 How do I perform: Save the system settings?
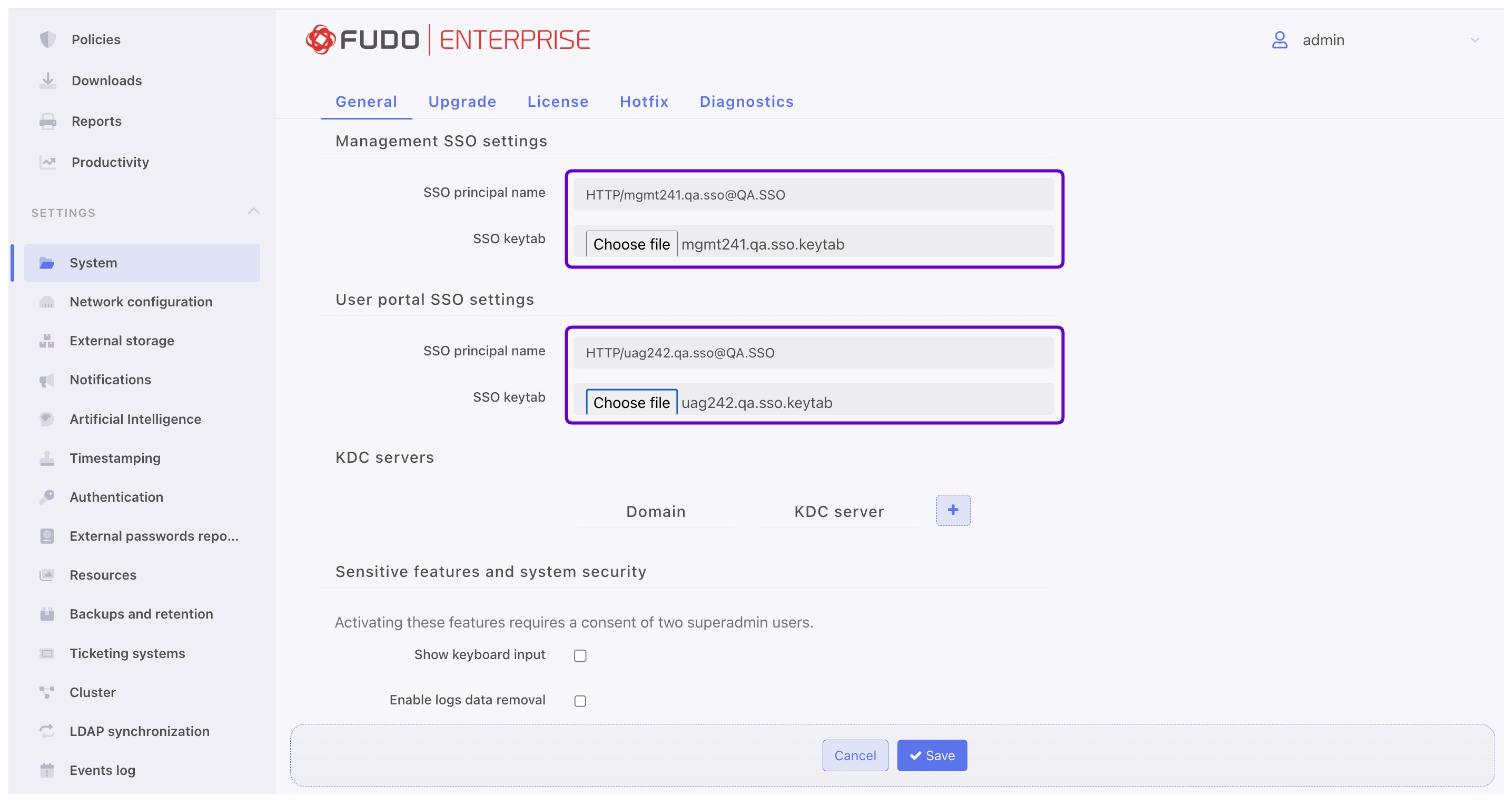pos(932,755)
